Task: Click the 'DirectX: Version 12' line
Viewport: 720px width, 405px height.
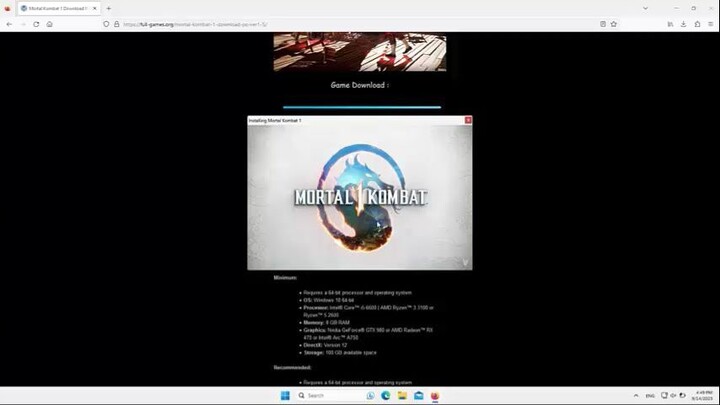Action: click(325, 345)
